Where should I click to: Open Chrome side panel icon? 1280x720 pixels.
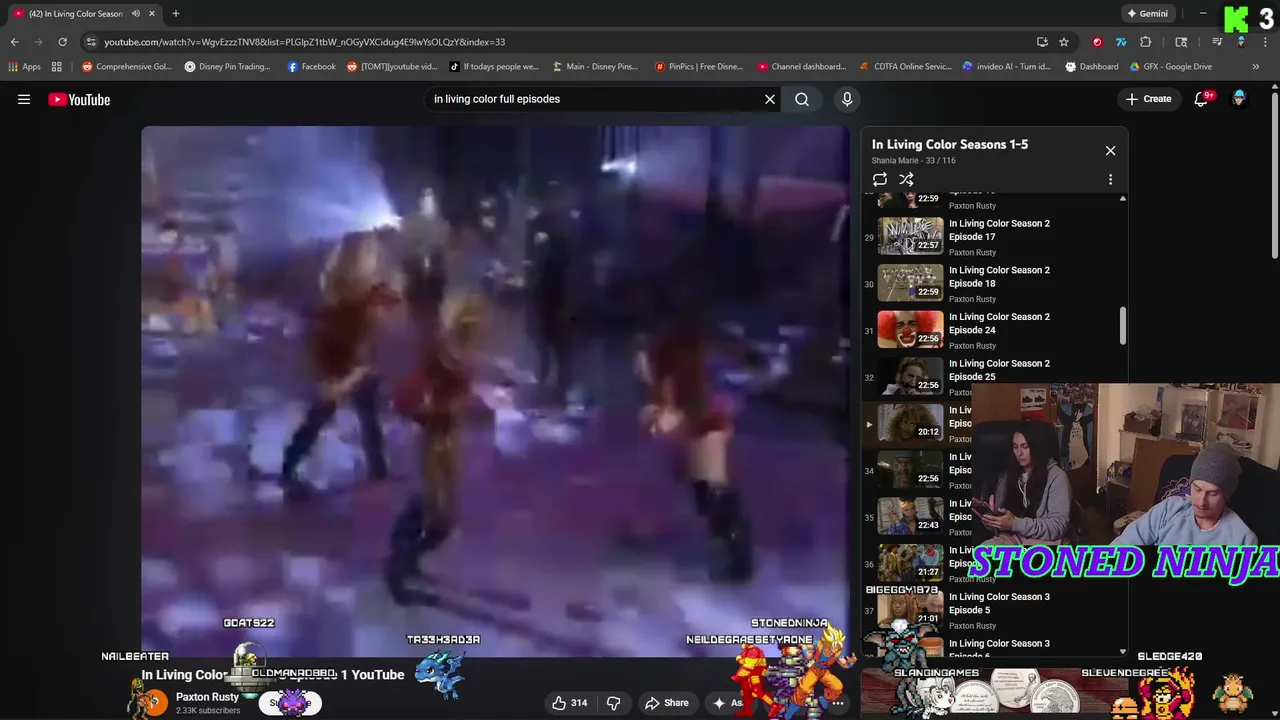pyautogui.click(x=1181, y=42)
